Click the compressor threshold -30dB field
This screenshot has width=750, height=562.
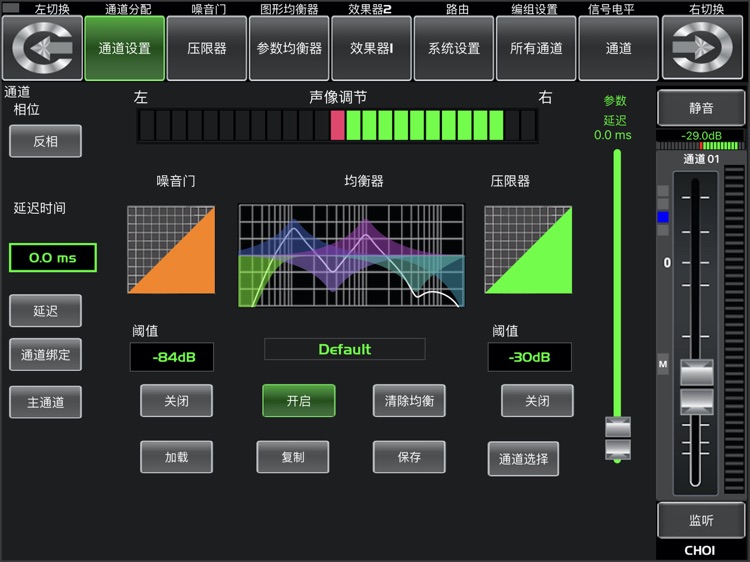click(x=529, y=357)
